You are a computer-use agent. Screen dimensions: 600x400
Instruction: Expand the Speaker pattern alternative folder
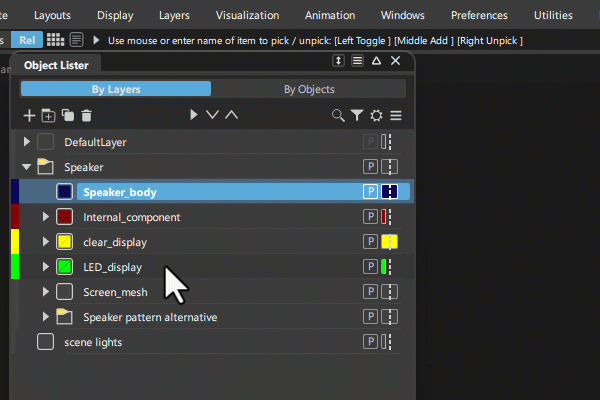(x=45, y=317)
